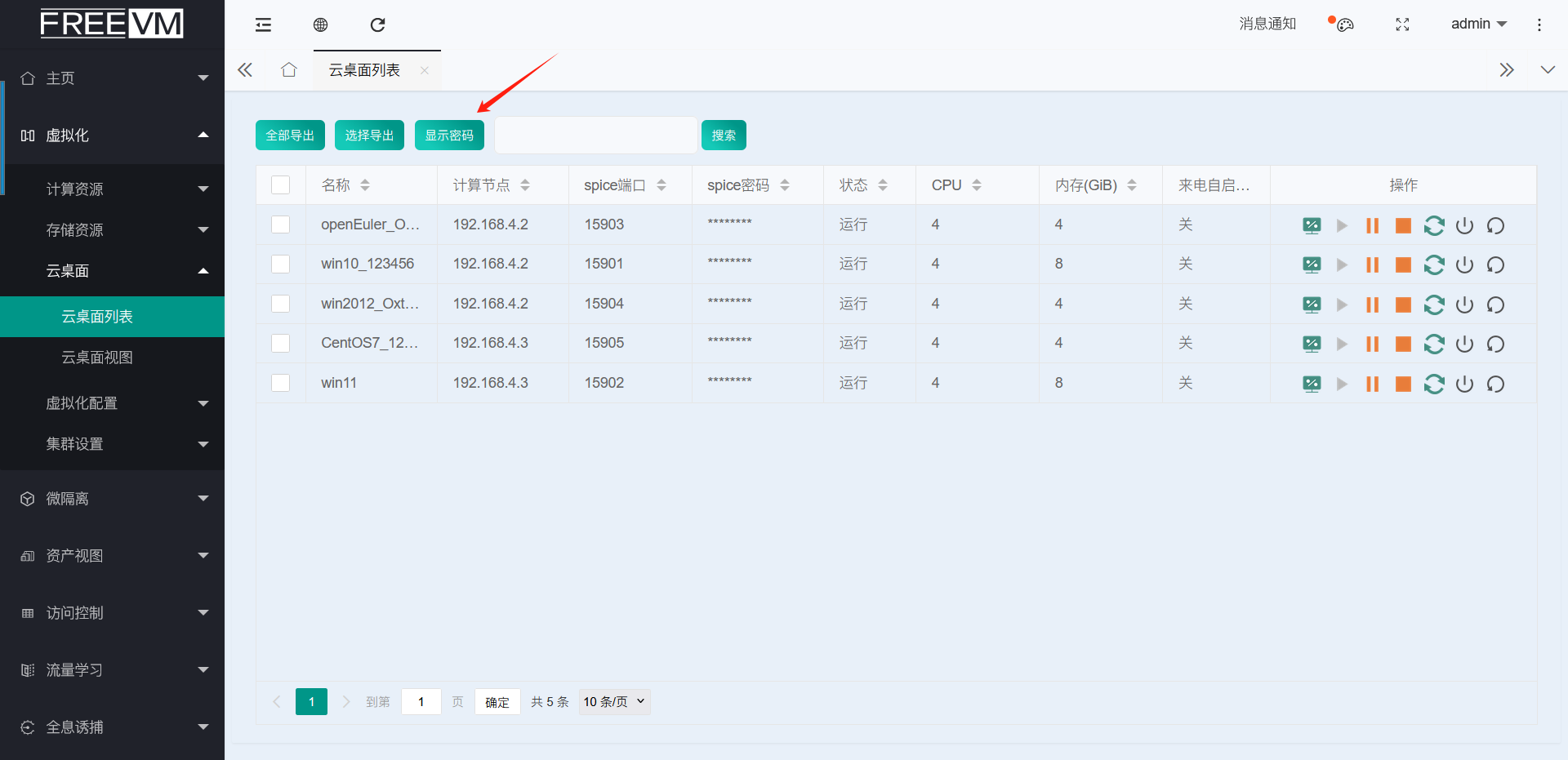Refresh the page using top reload icon

(377, 25)
